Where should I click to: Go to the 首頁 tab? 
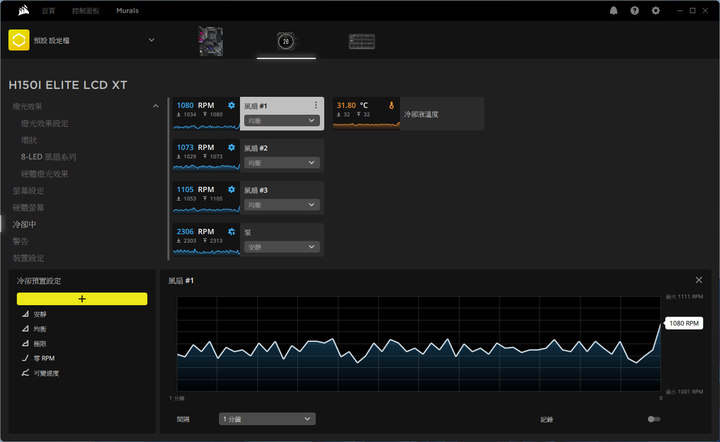point(49,11)
